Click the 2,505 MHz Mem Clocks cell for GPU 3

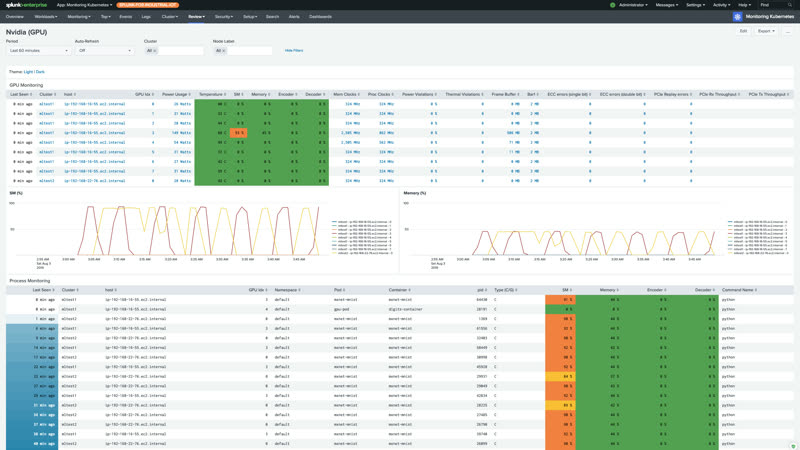coord(351,133)
